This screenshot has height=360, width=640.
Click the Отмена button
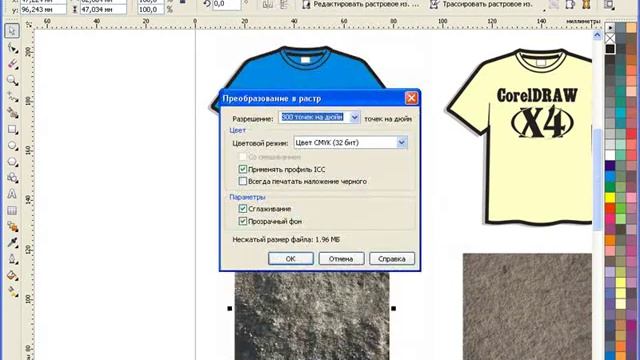(x=341, y=258)
